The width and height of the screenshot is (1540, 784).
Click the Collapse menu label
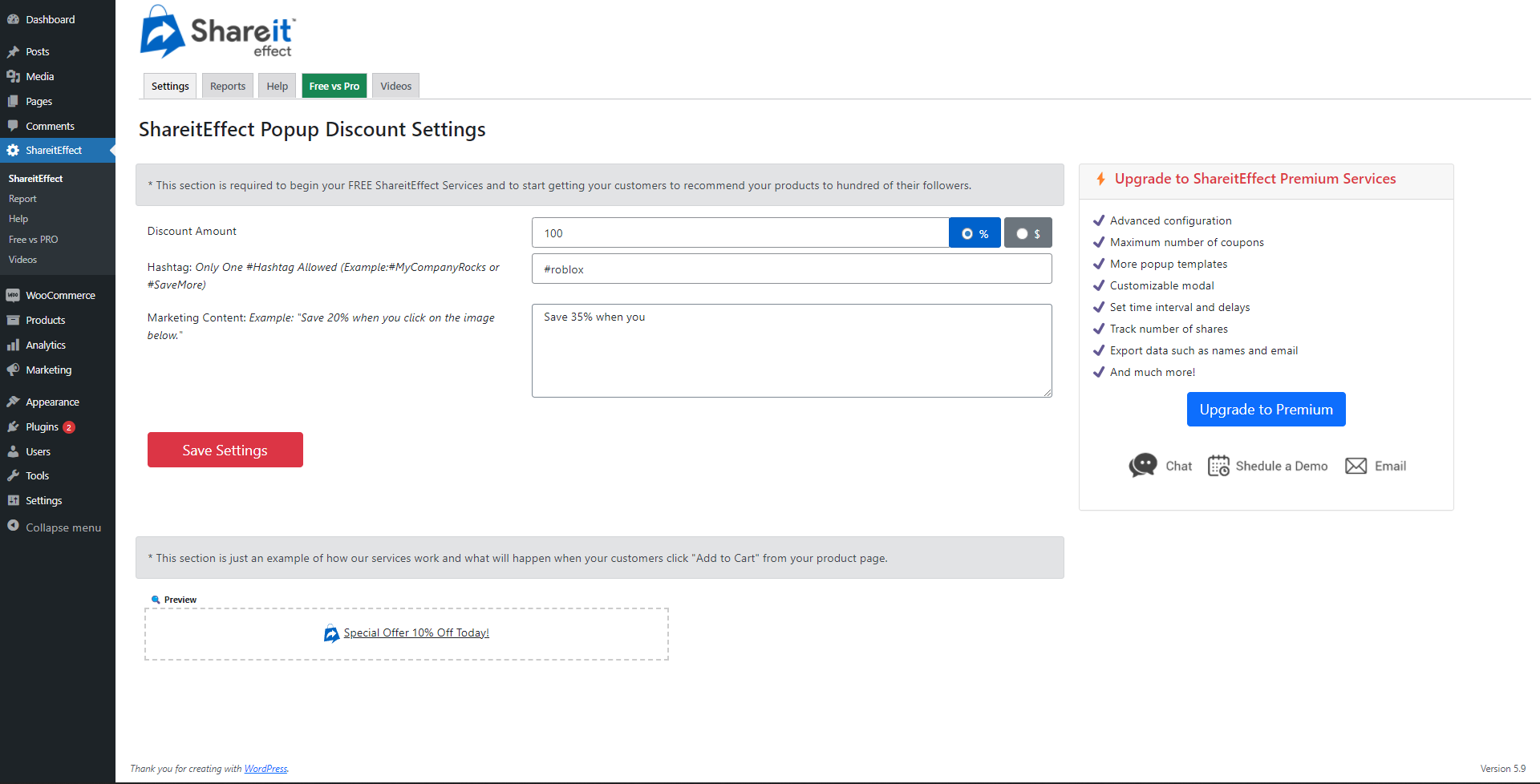tap(63, 527)
